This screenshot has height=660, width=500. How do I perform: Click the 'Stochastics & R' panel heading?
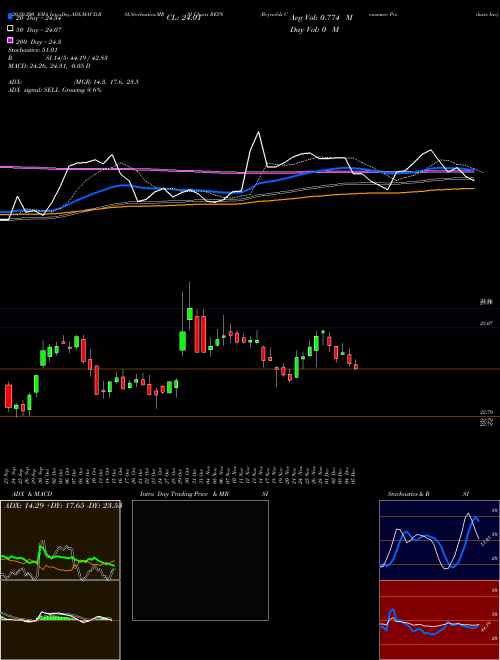point(408,494)
